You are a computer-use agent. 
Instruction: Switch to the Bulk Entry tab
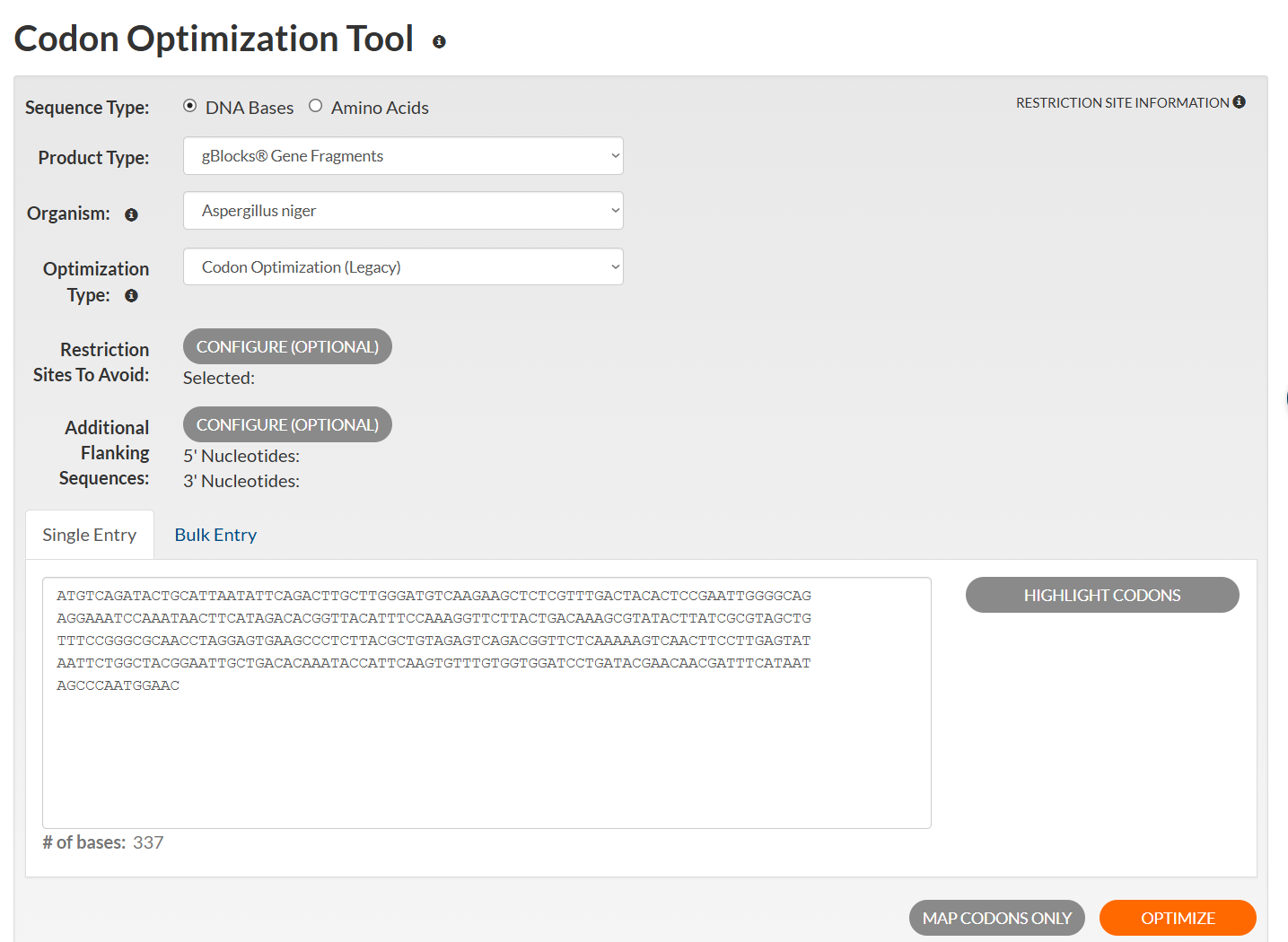pos(215,535)
